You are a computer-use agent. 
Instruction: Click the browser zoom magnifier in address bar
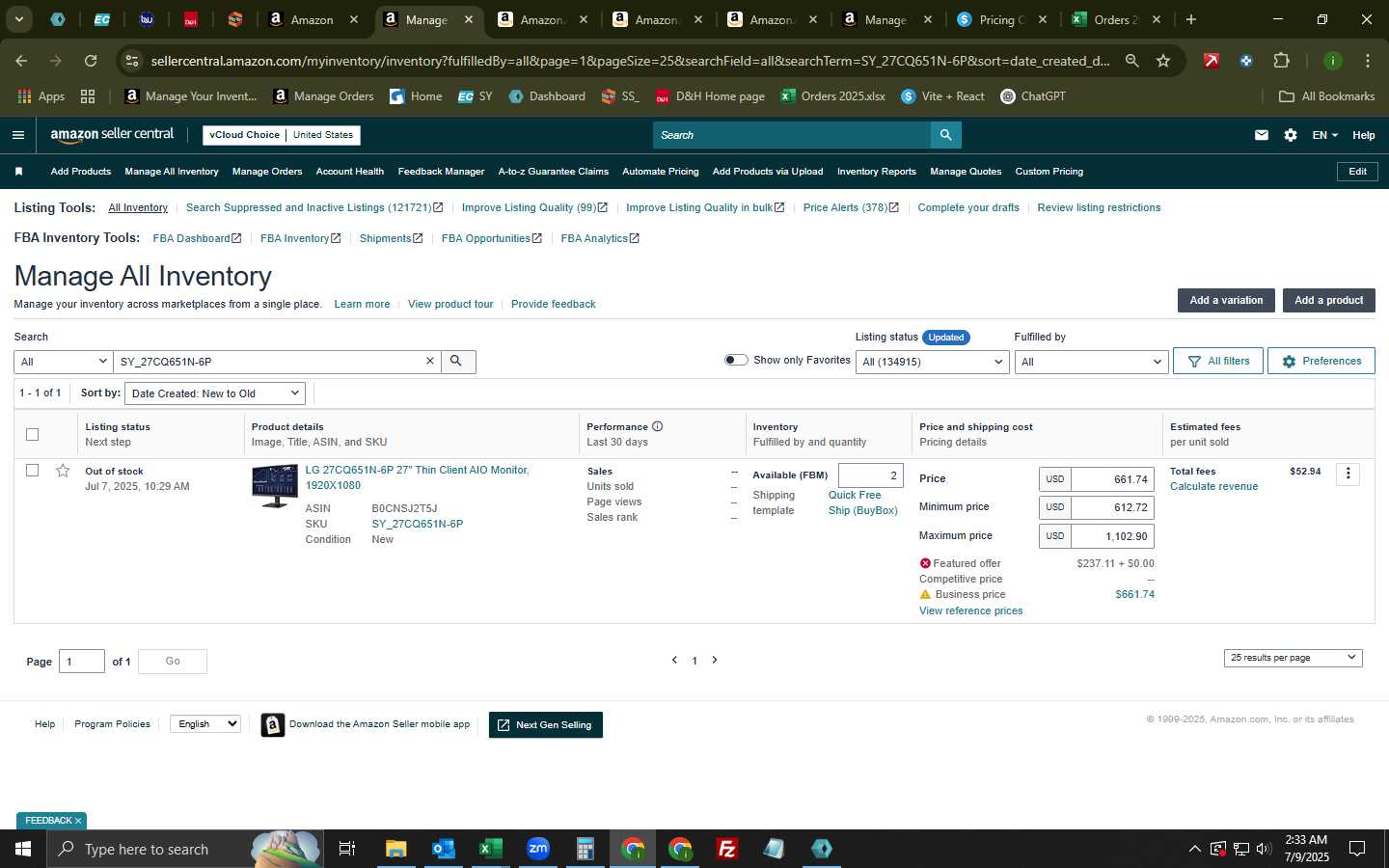pyautogui.click(x=1131, y=61)
